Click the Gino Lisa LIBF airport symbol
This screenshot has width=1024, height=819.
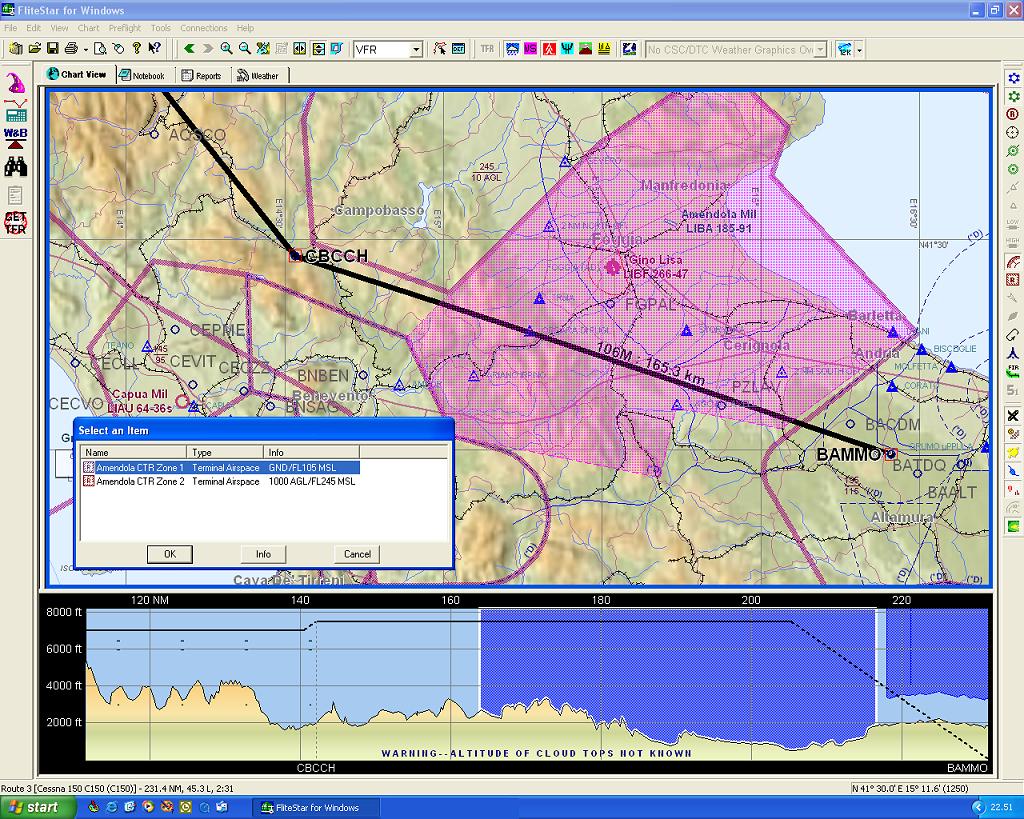pyautogui.click(x=613, y=266)
